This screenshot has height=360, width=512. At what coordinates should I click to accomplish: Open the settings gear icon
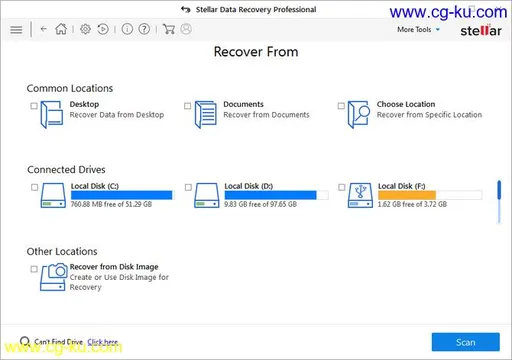(85, 29)
